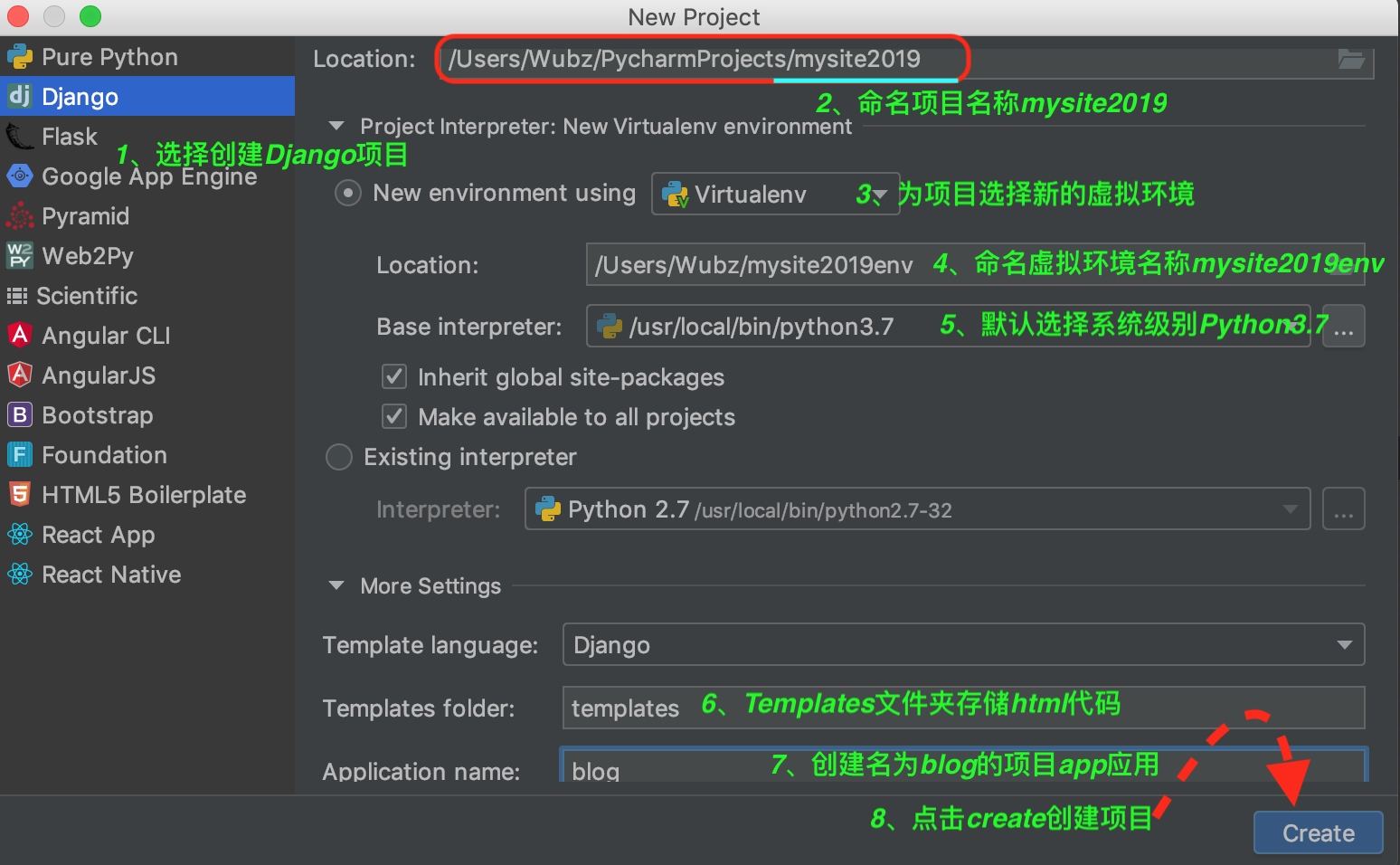1400x865 pixels.
Task: Click the Google App Engine icon
Action: coord(20,176)
